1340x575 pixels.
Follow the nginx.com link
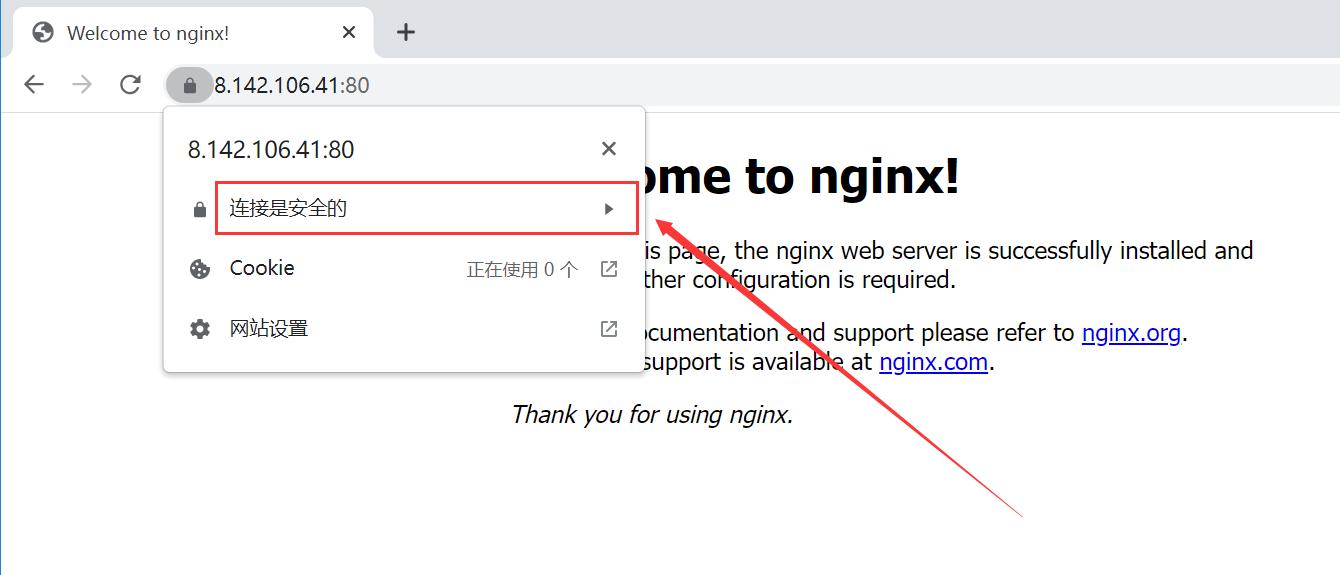click(933, 362)
